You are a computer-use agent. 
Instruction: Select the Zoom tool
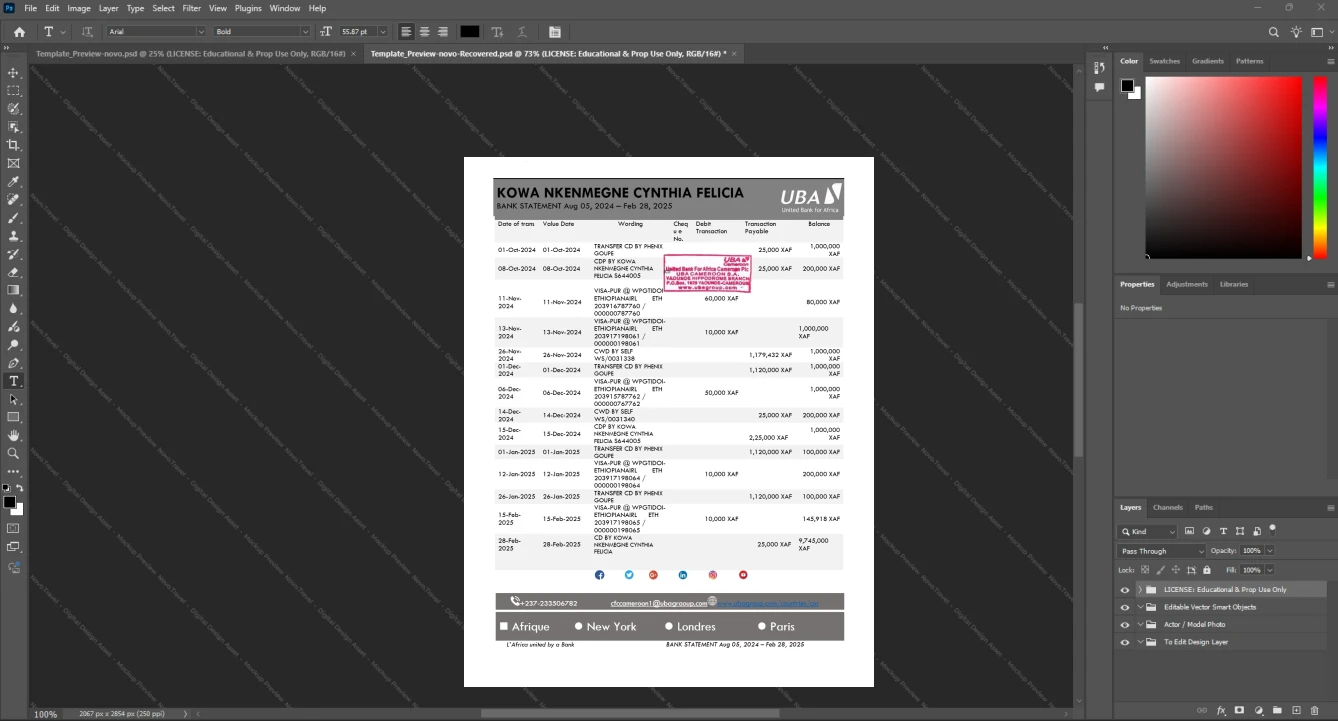pyautogui.click(x=13, y=453)
